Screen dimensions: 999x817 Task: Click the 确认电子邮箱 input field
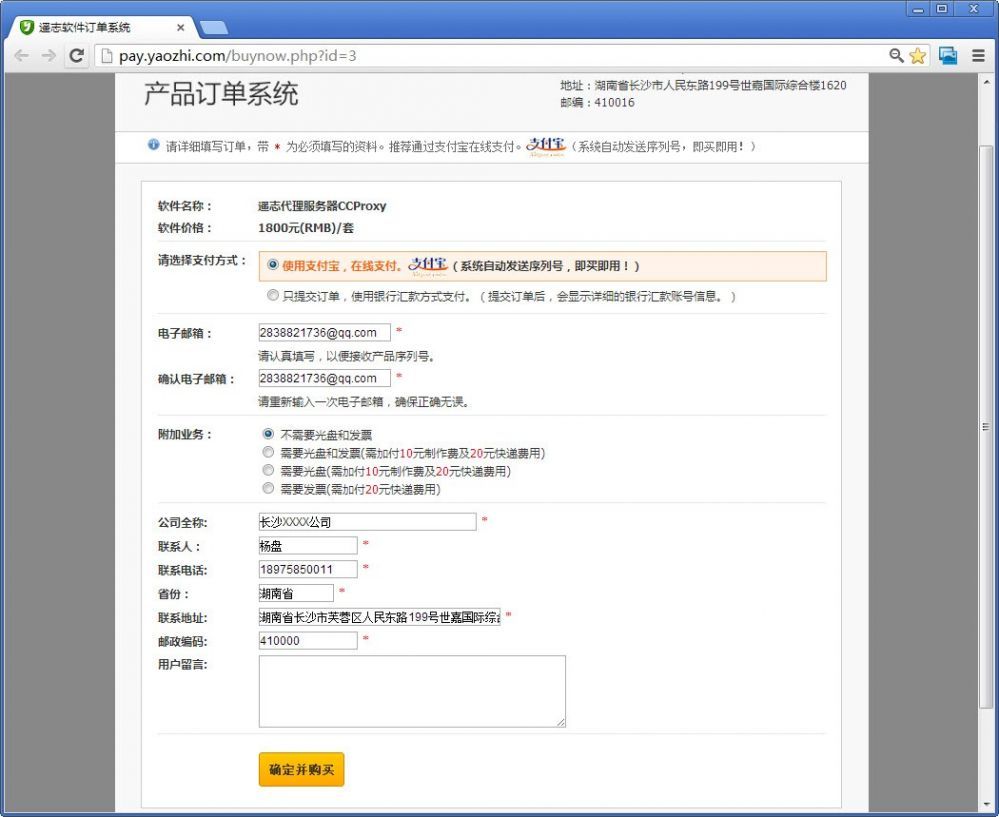click(x=324, y=378)
